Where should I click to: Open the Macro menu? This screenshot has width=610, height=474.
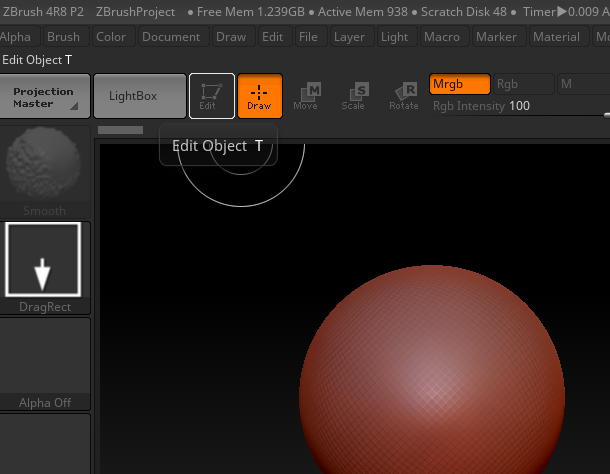444,37
